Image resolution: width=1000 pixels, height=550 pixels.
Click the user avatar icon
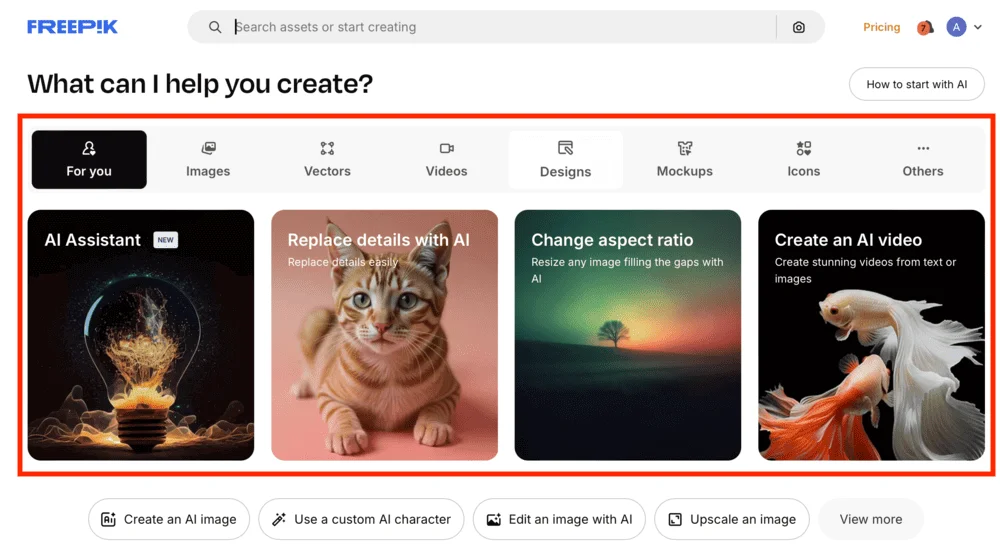(956, 28)
